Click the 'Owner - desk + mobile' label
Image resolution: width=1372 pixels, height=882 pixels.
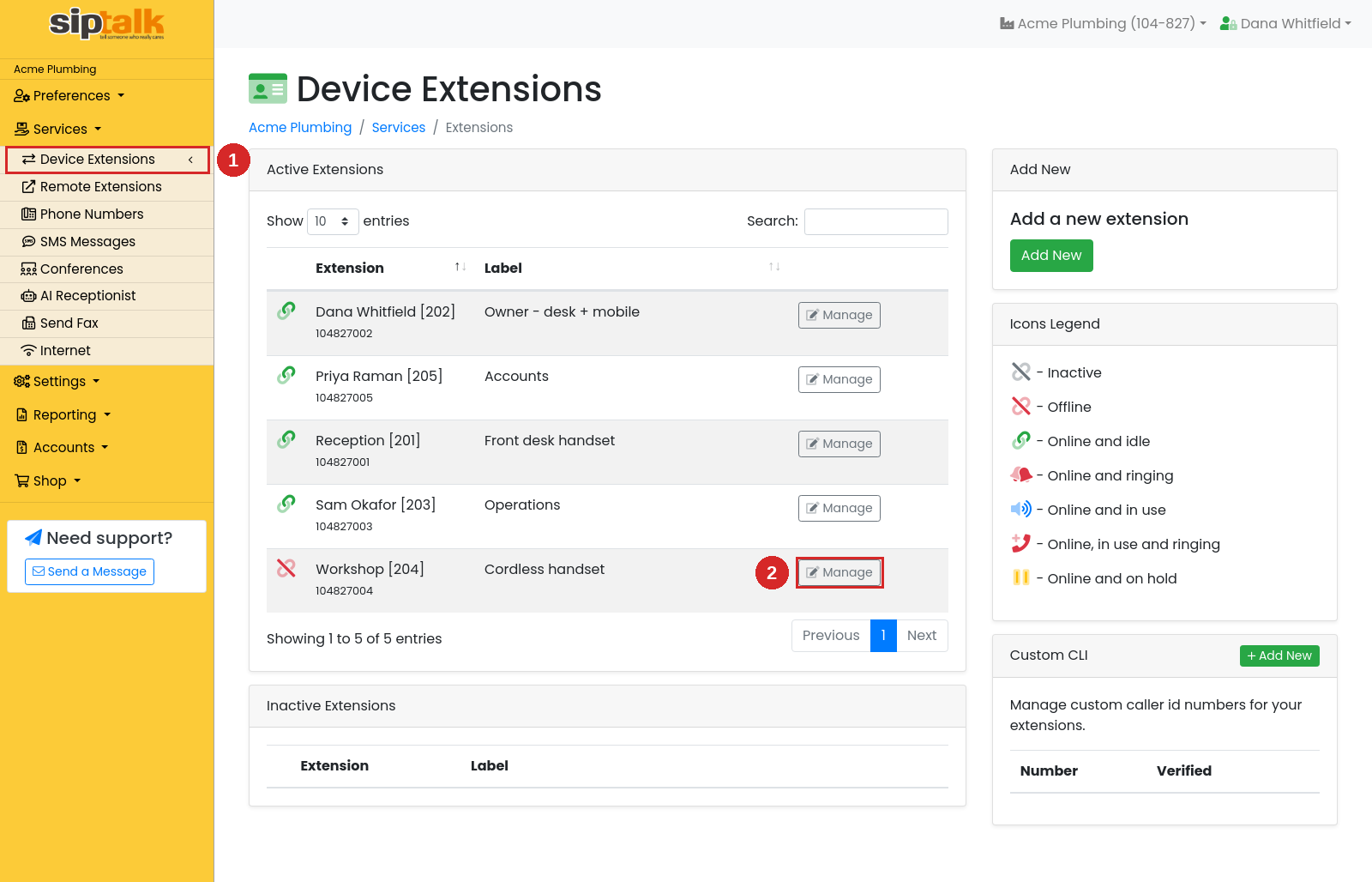pyautogui.click(x=562, y=311)
